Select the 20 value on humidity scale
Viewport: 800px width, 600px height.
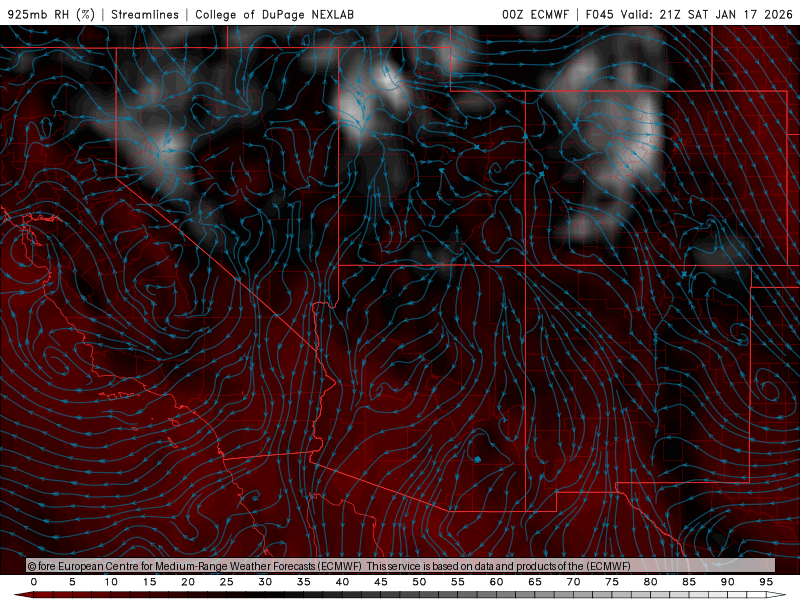pyautogui.click(x=188, y=582)
